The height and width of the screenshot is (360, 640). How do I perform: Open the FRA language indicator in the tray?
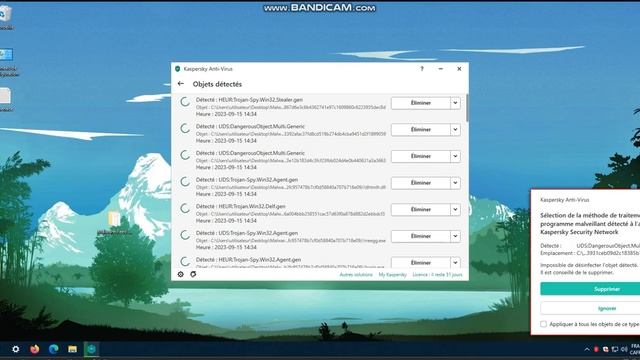(635, 347)
